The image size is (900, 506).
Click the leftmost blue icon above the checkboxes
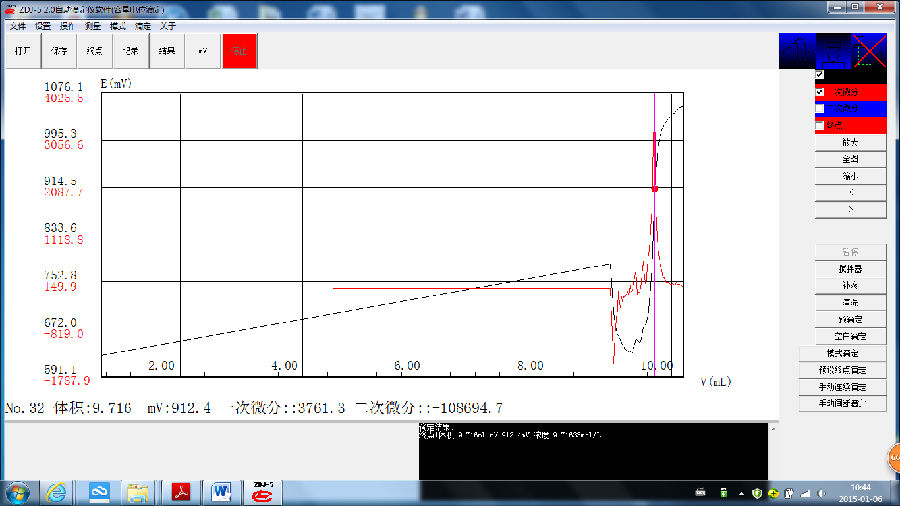coord(797,50)
